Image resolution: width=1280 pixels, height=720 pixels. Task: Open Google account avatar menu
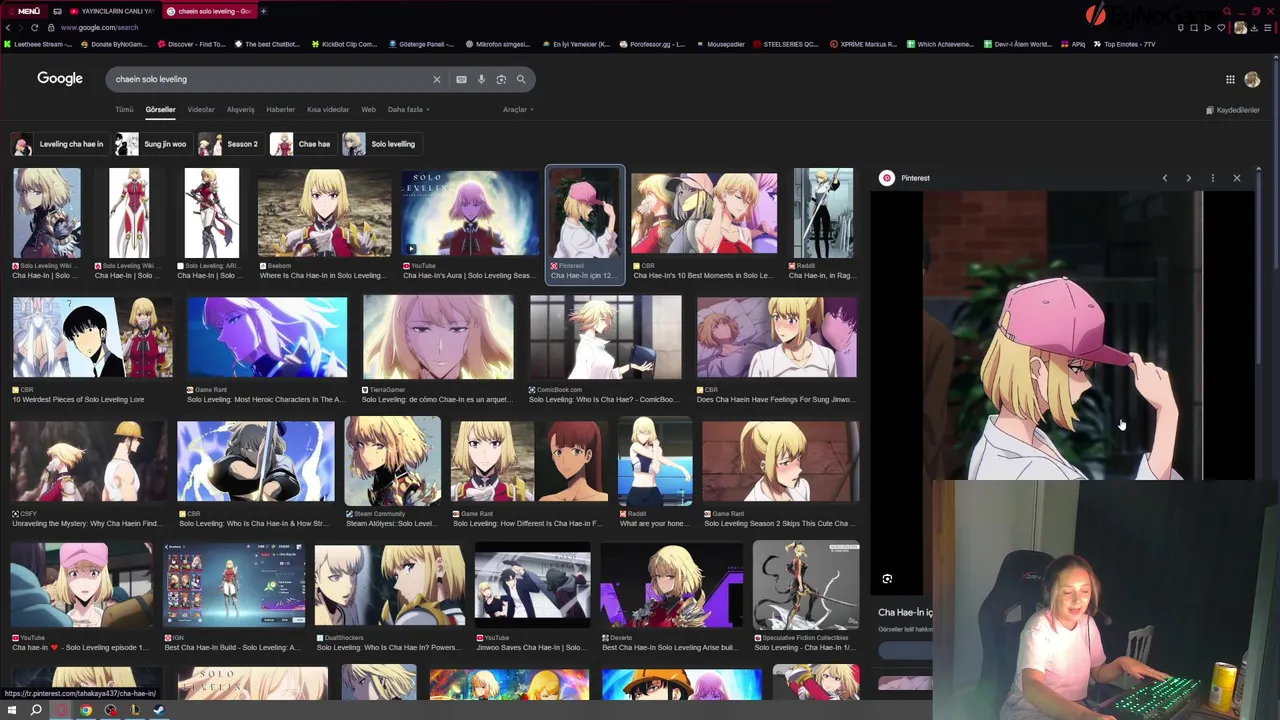tap(1252, 79)
